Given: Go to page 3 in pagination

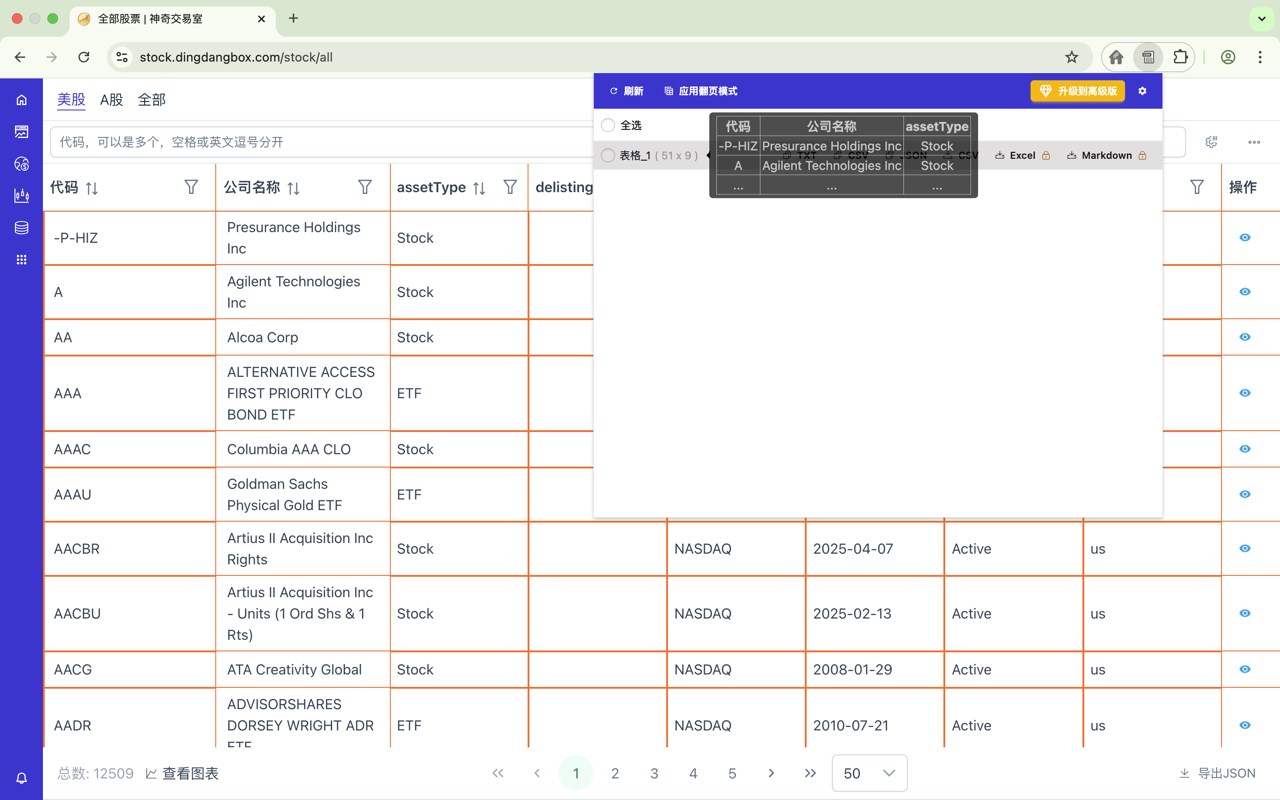Looking at the screenshot, I should tap(654, 773).
